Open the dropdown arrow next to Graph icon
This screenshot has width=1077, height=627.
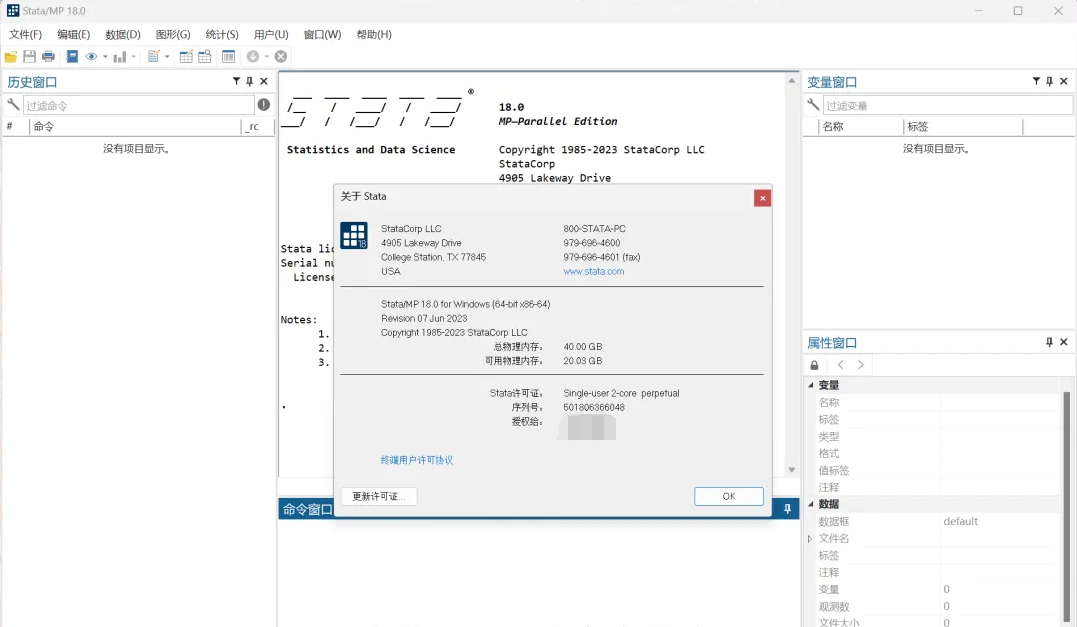coord(133,57)
